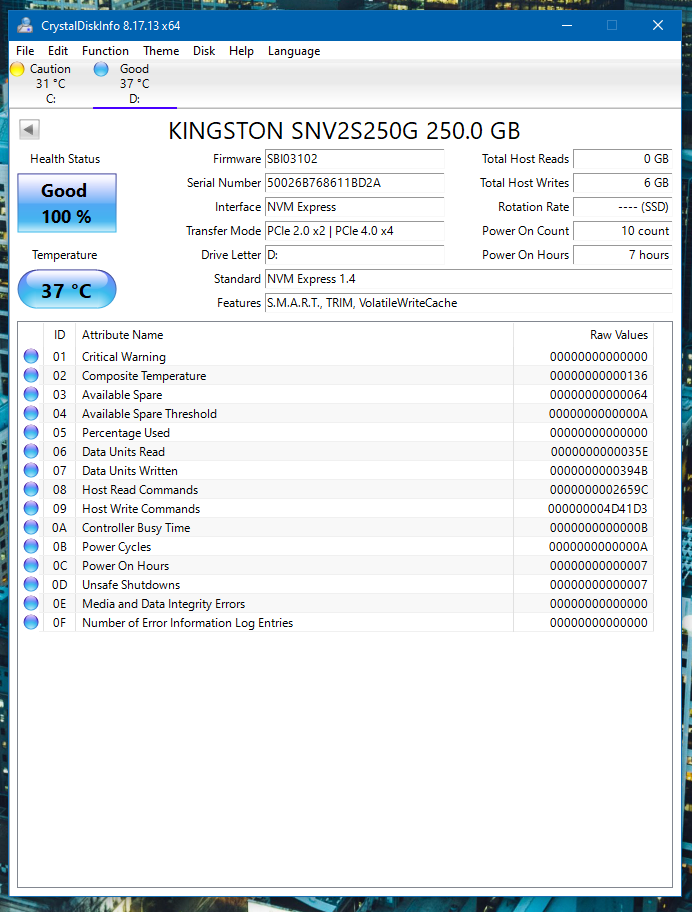Click the CrystalDiskInfo title bar icon

(25, 26)
